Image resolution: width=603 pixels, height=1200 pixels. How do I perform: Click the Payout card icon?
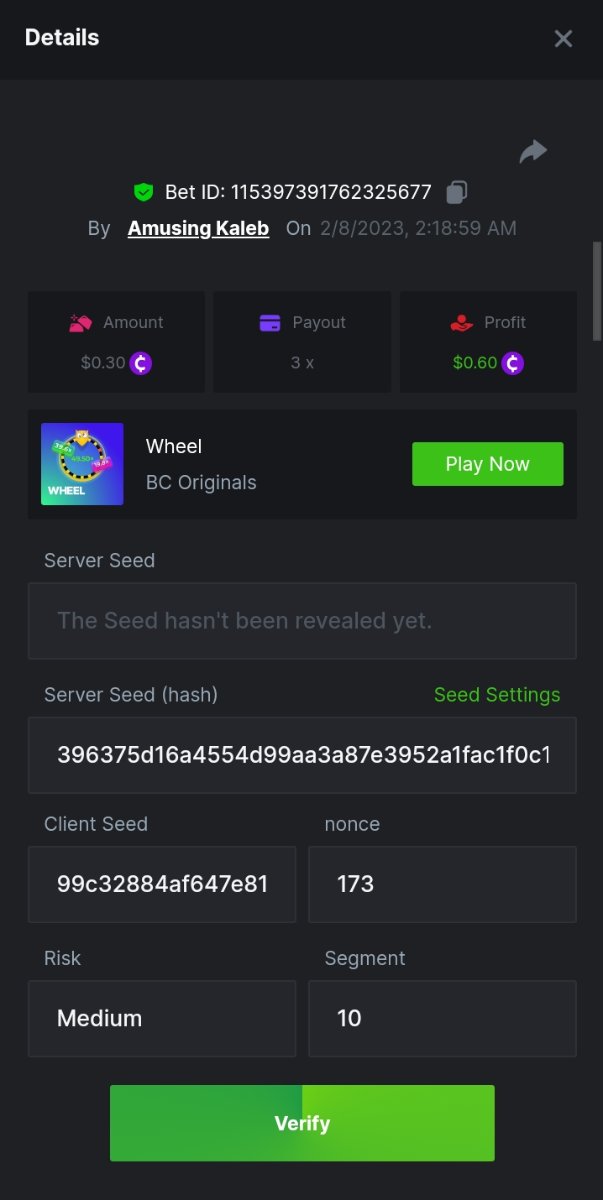pos(270,322)
